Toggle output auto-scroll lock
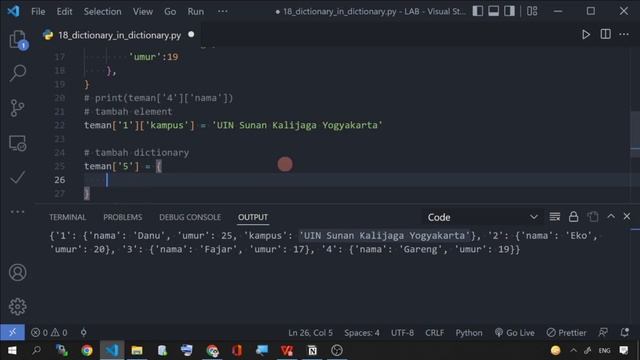 tap(573, 217)
